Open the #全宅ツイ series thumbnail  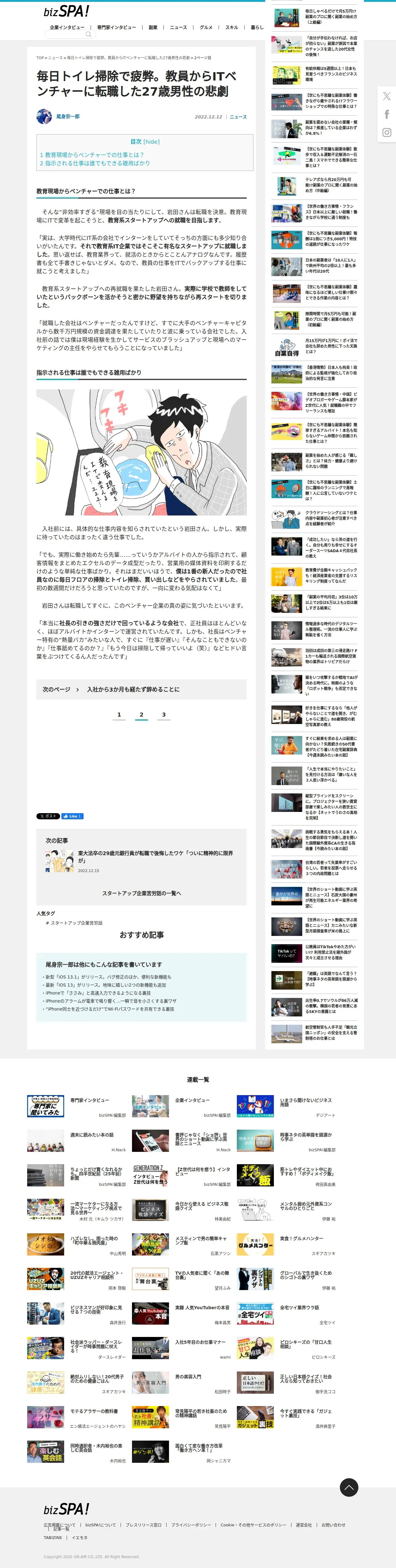coord(255,1314)
